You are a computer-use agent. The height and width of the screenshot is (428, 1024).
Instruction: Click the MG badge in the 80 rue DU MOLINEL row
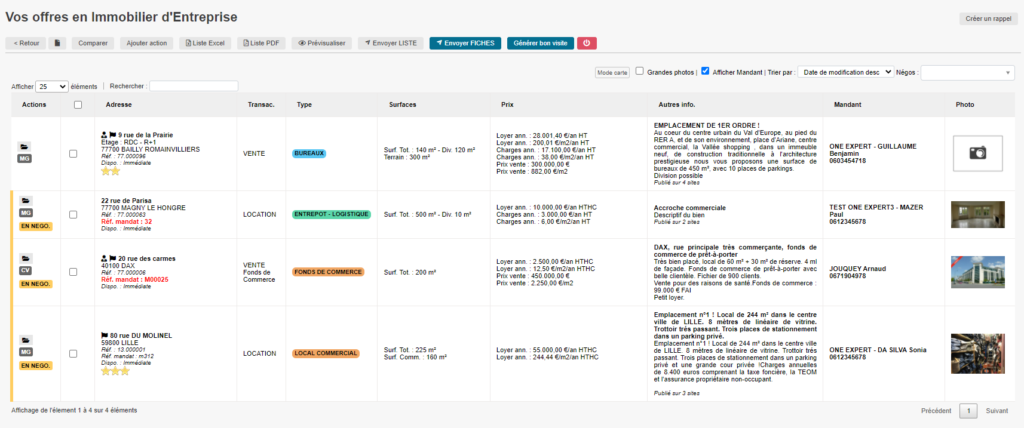point(26,353)
